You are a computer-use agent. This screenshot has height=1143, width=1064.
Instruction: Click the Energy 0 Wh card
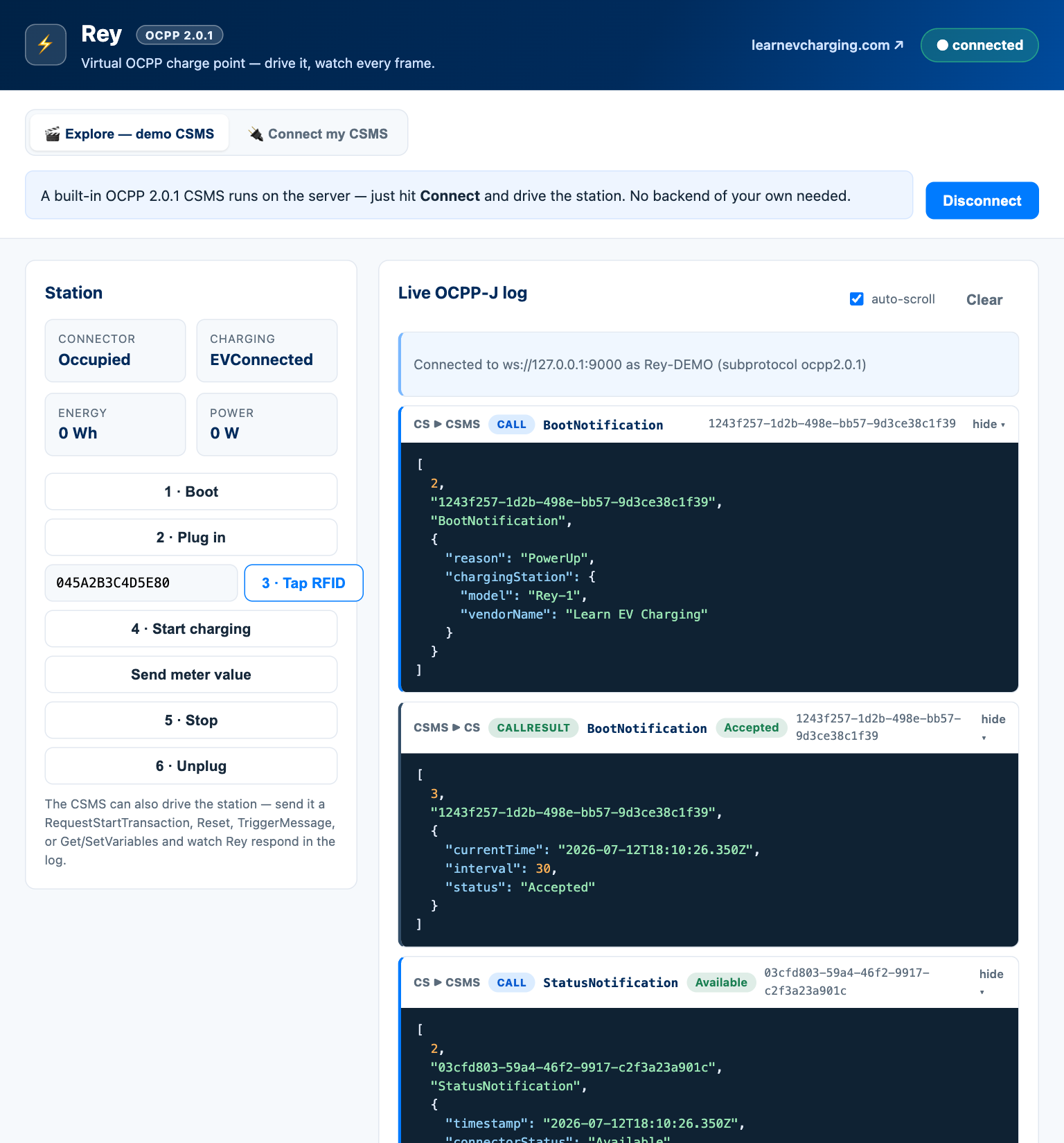[115, 425]
